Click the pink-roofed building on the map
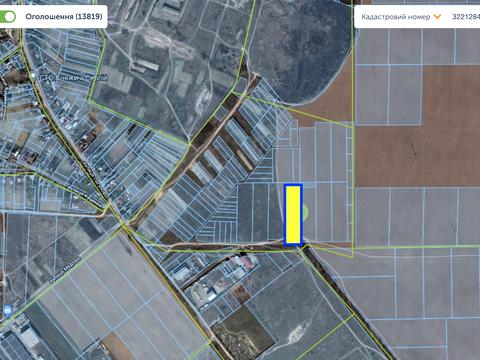Image resolution: width=480 pixels, height=360 pixels. coord(247,262)
